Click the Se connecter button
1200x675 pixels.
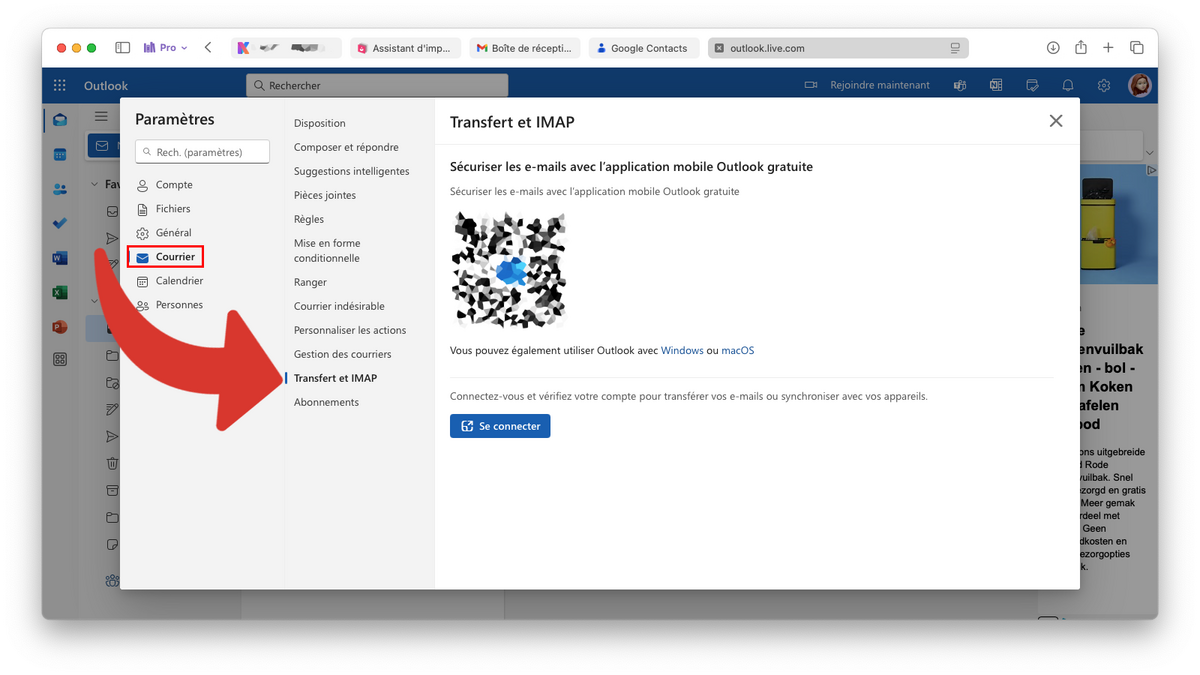500,426
